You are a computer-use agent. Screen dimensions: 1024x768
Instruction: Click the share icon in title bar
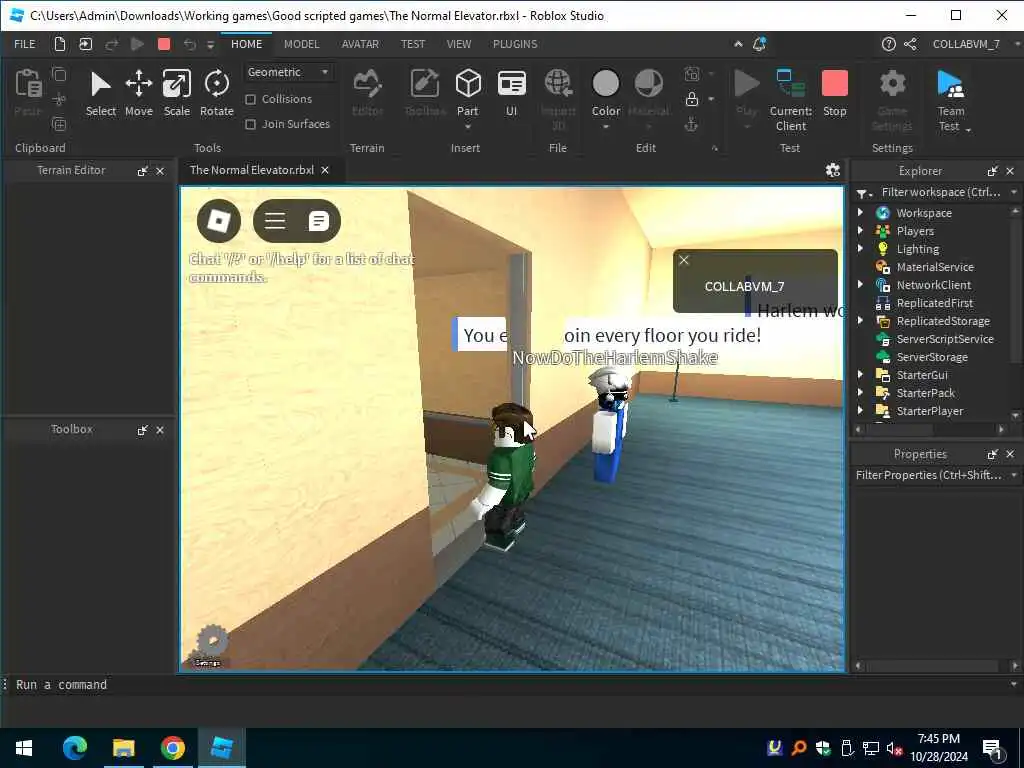[910, 44]
